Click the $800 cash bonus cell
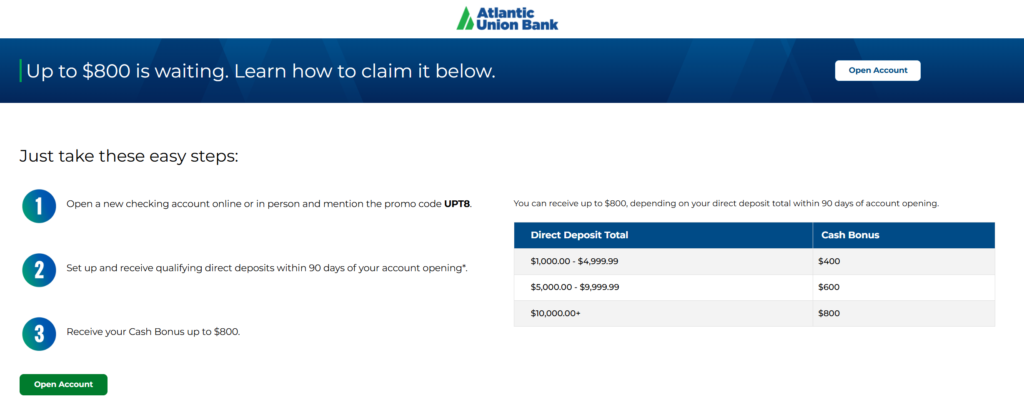 point(903,313)
